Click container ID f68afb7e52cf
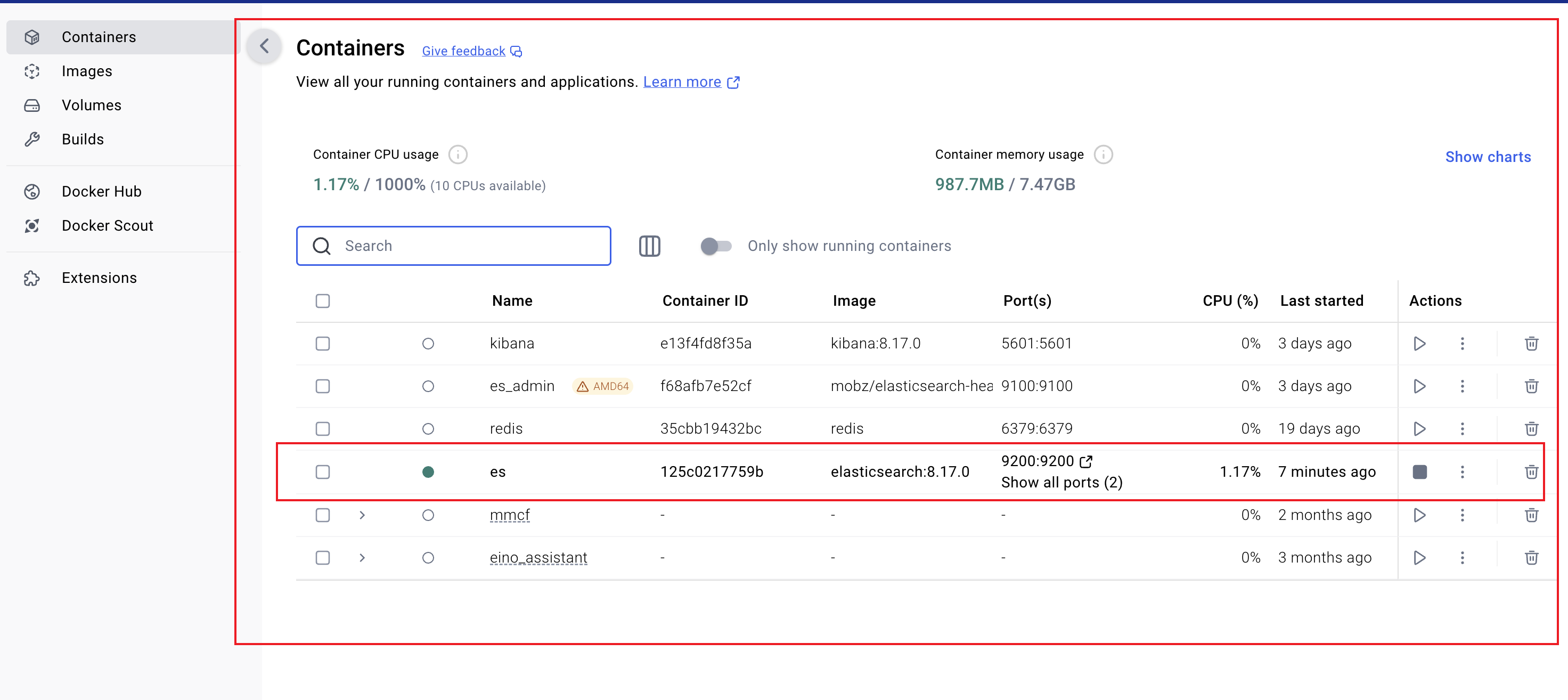 coord(706,386)
